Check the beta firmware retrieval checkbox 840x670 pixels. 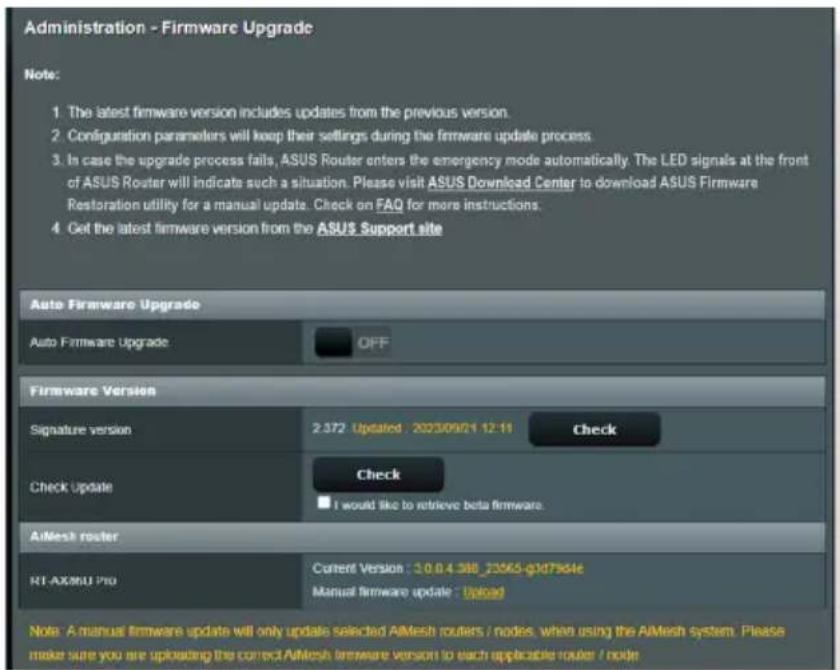pyautogui.click(x=324, y=503)
